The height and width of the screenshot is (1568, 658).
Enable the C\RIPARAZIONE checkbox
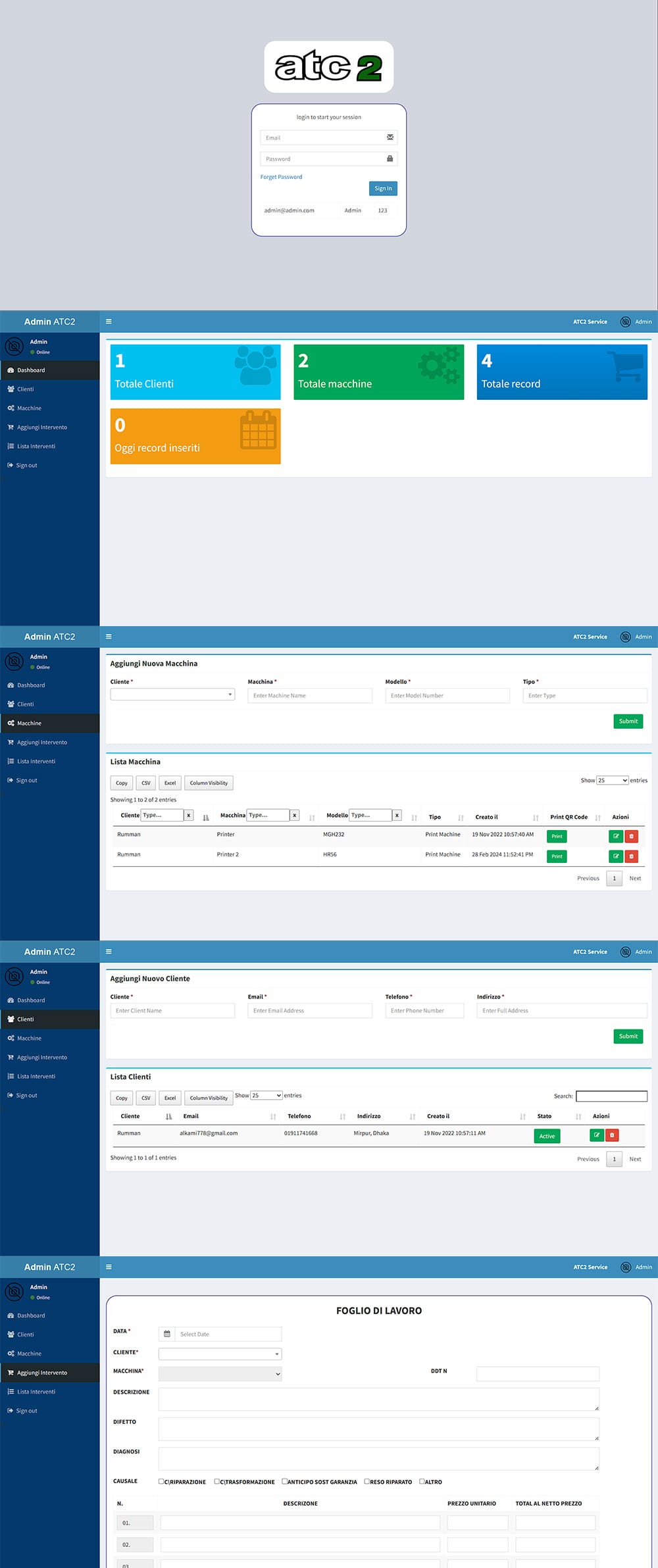point(161,1481)
